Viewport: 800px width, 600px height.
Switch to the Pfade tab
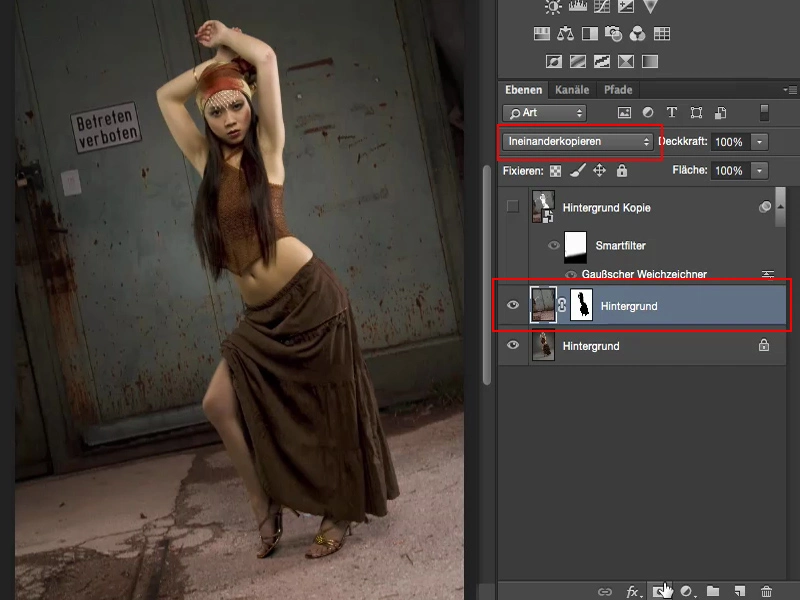tap(618, 89)
